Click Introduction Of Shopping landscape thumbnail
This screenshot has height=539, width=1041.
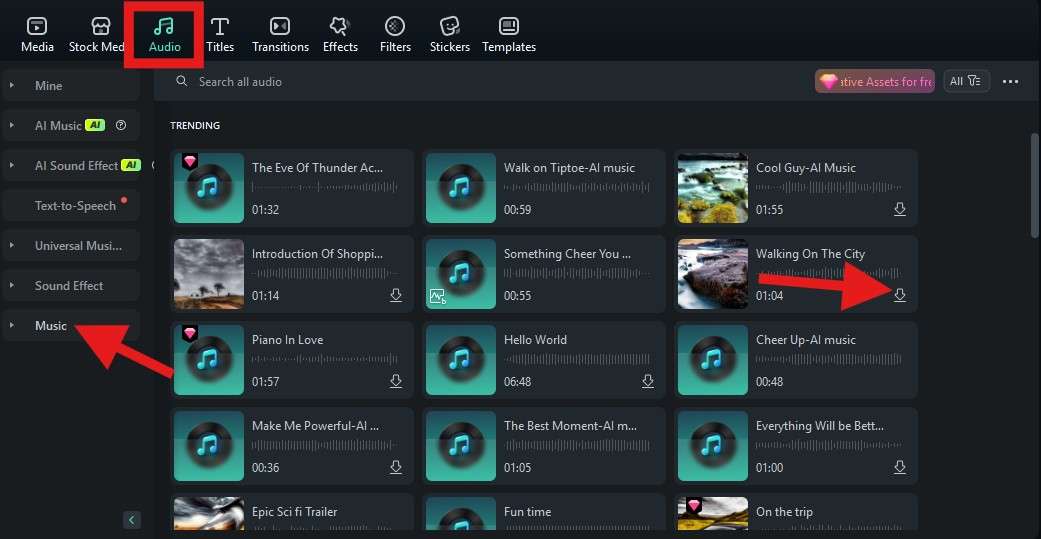[208, 274]
